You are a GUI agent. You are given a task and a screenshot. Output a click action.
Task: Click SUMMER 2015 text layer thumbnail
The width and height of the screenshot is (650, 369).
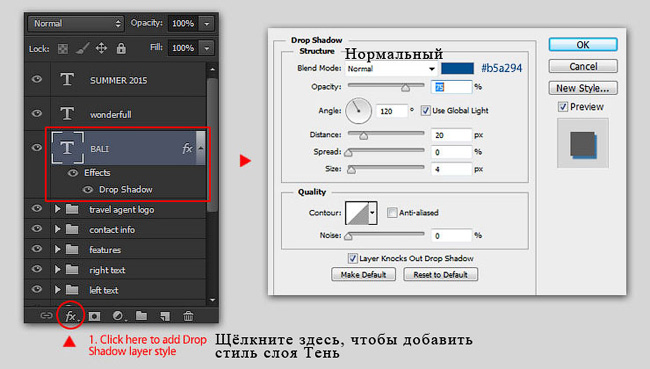[x=67, y=80]
